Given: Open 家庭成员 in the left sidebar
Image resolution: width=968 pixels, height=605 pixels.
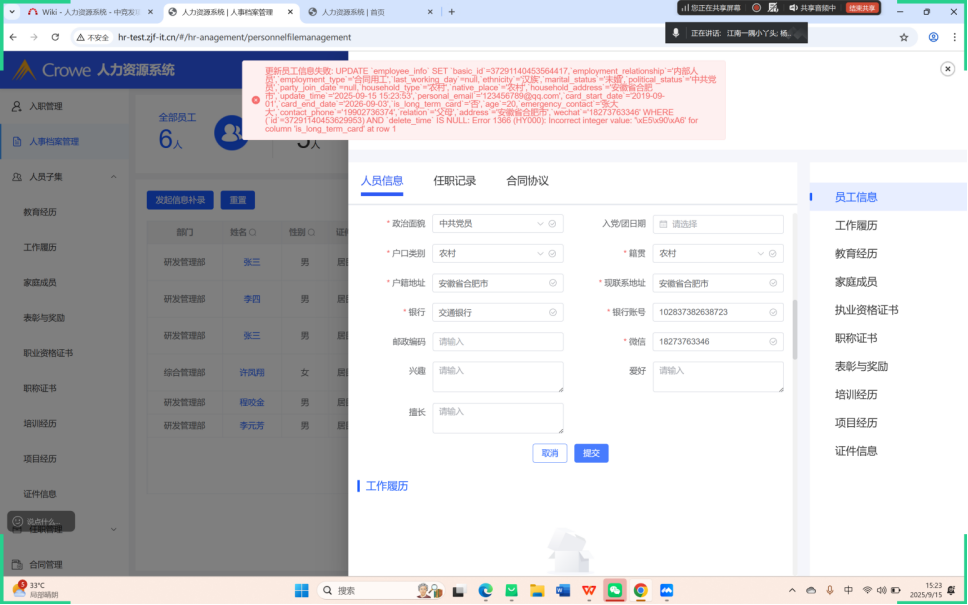Looking at the screenshot, I should pos(40,282).
